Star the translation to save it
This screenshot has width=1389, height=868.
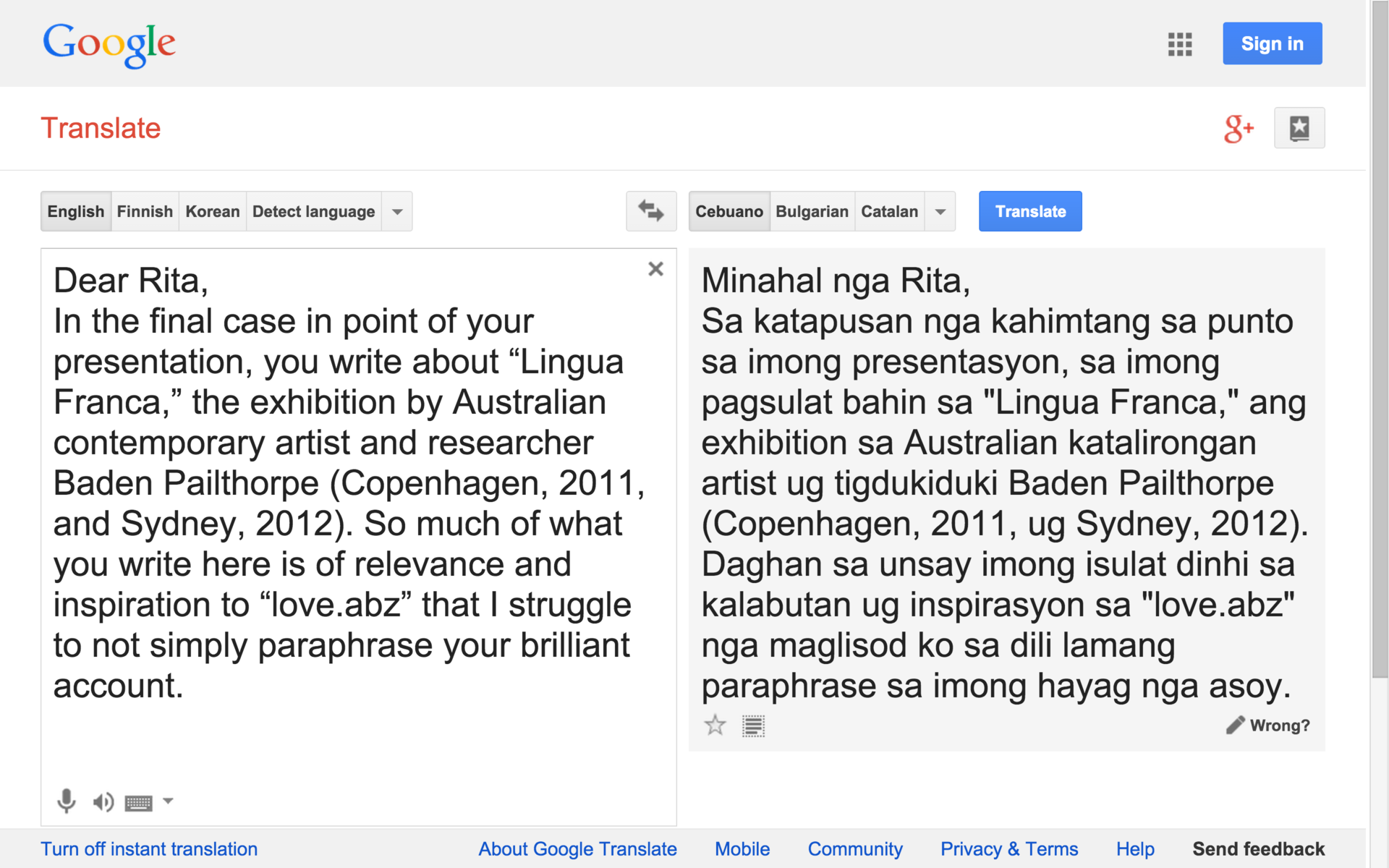point(715,725)
